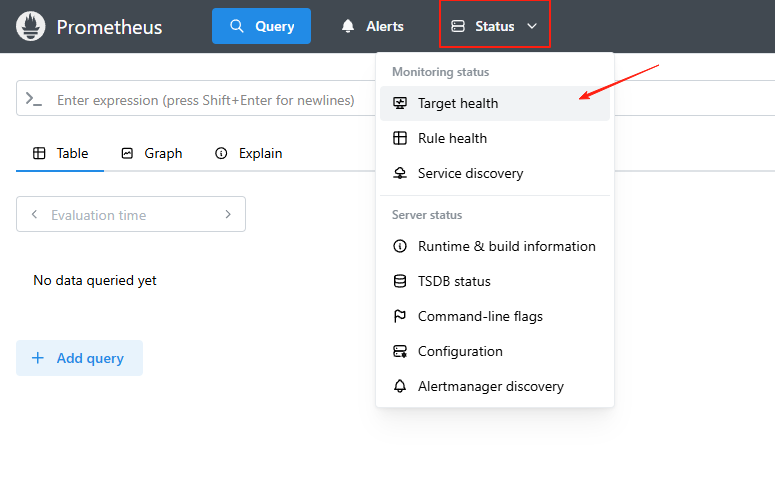Click the terminal prompt icon in expression box
The width and height of the screenshot is (775, 488).
34,99
